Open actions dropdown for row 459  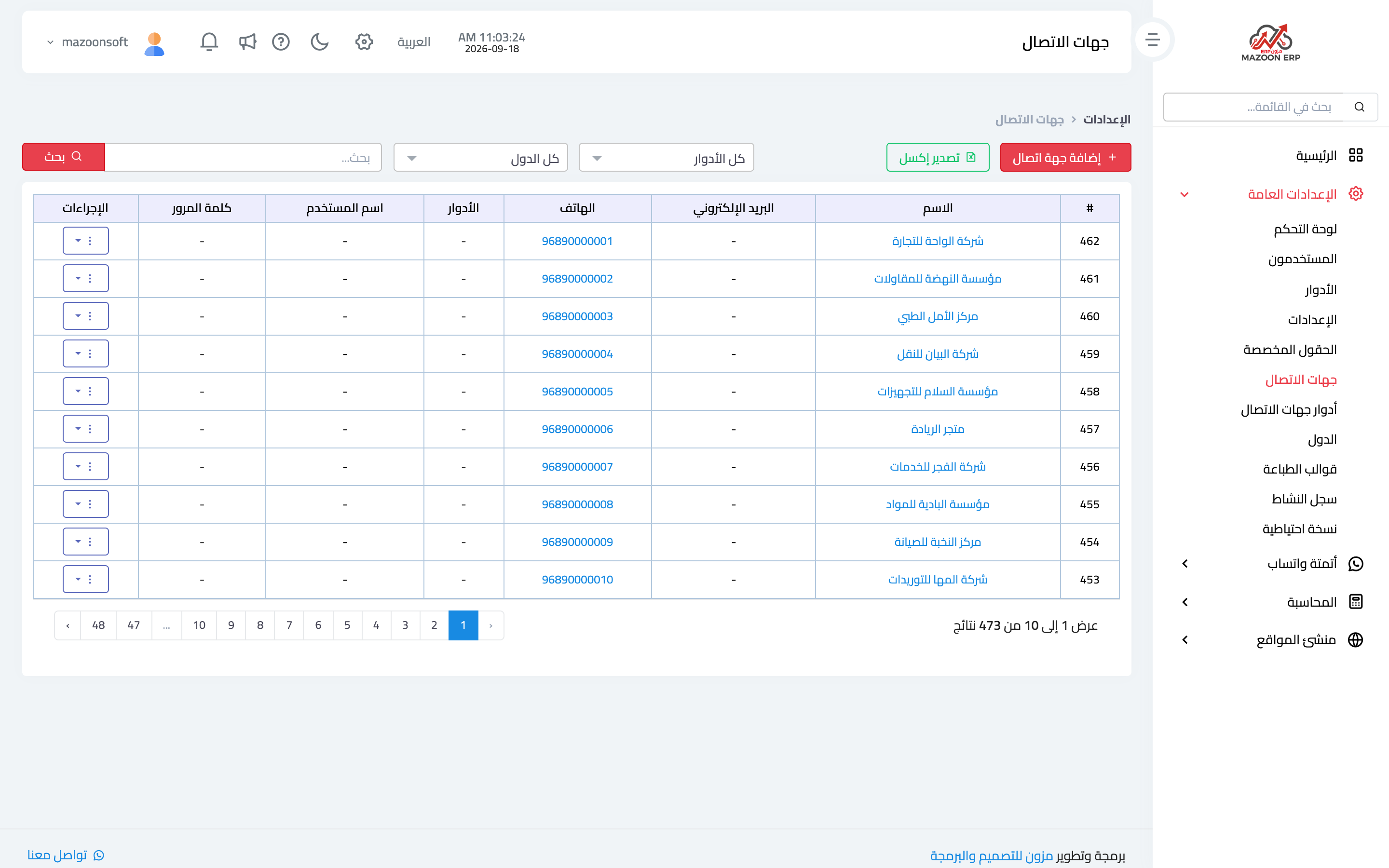coord(85,353)
